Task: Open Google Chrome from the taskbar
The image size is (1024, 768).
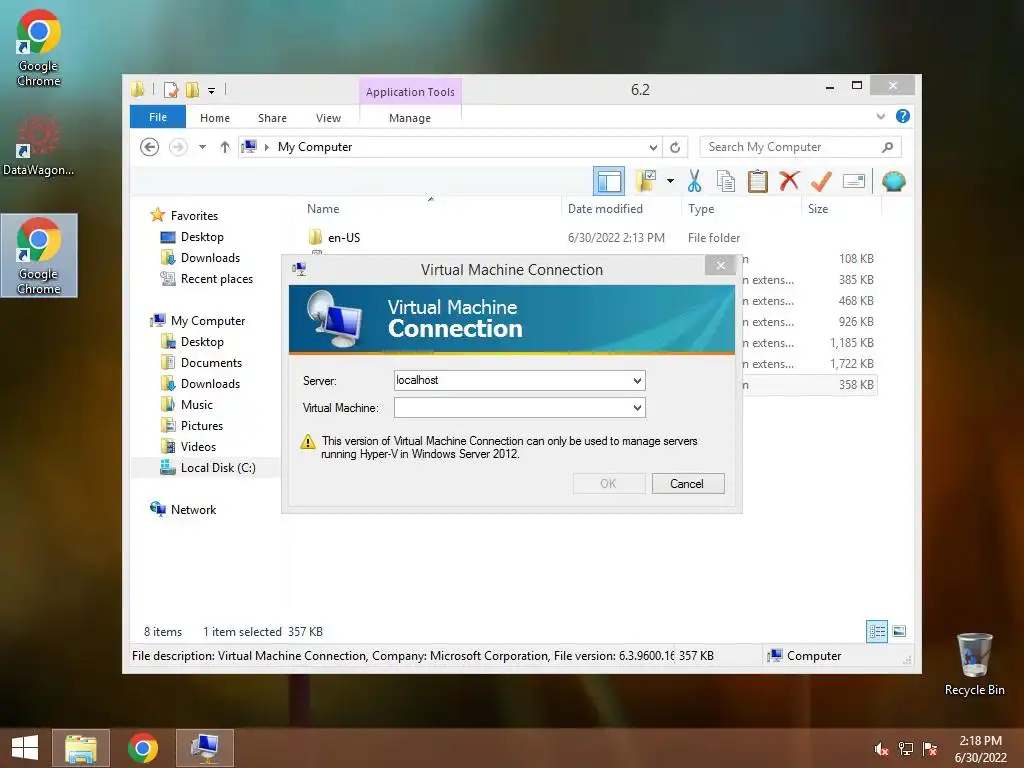Action: (142, 748)
